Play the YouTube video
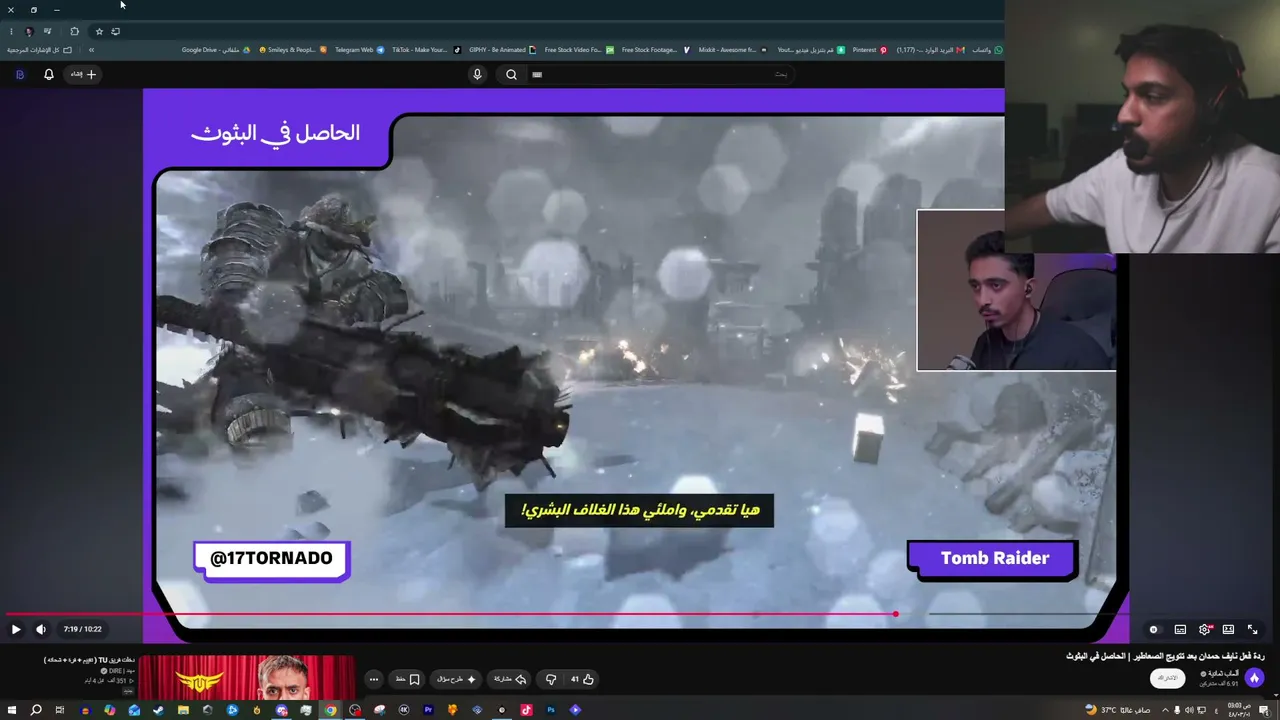The height and width of the screenshot is (720, 1280). (15, 629)
